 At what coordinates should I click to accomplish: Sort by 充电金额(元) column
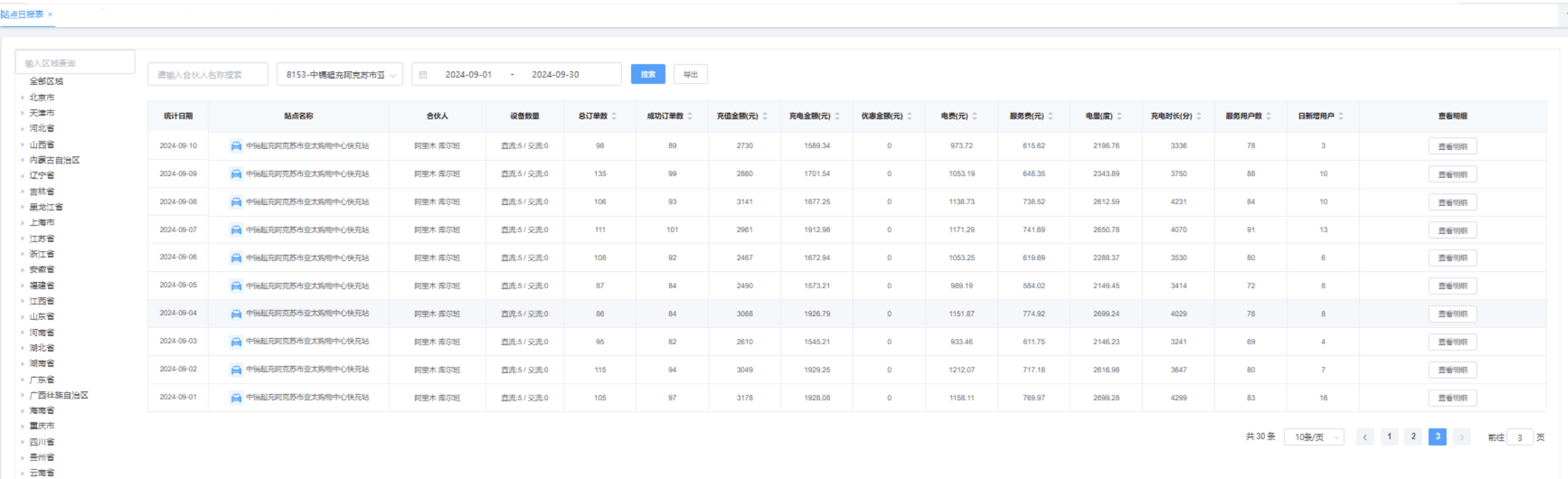(837, 116)
